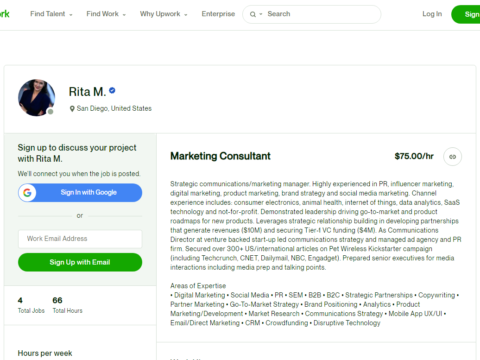Click the Log In link
The height and width of the screenshot is (360, 480).
click(x=432, y=14)
